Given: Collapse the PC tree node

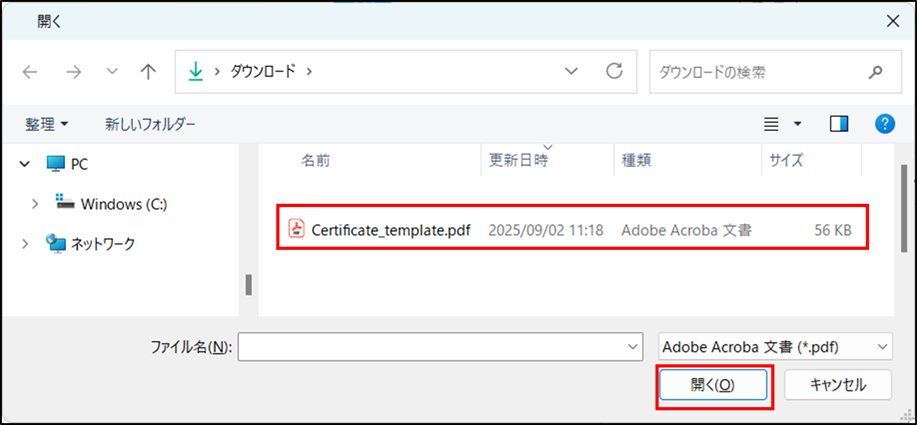Looking at the screenshot, I should point(25,165).
